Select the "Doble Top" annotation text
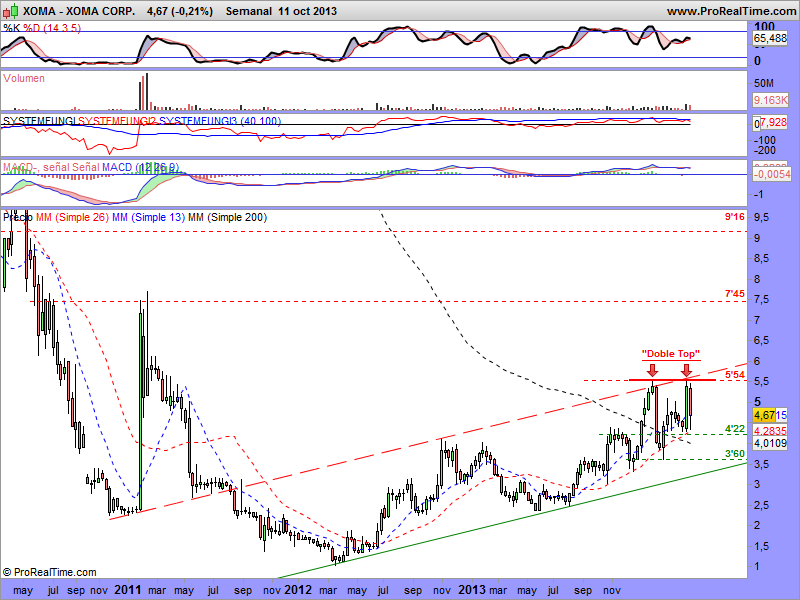The image size is (800, 600). click(x=670, y=354)
